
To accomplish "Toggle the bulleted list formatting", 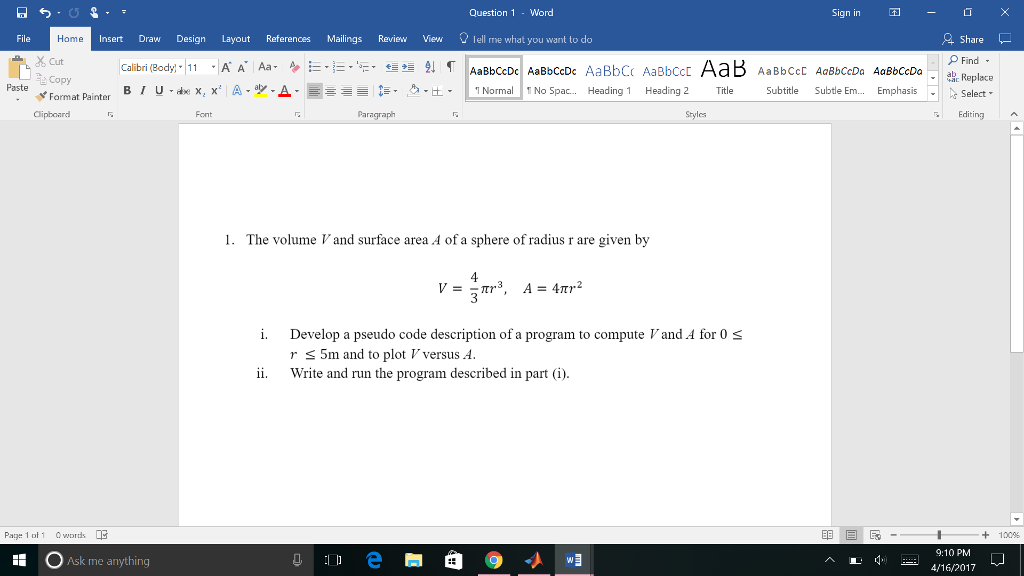I will pyautogui.click(x=315, y=66).
